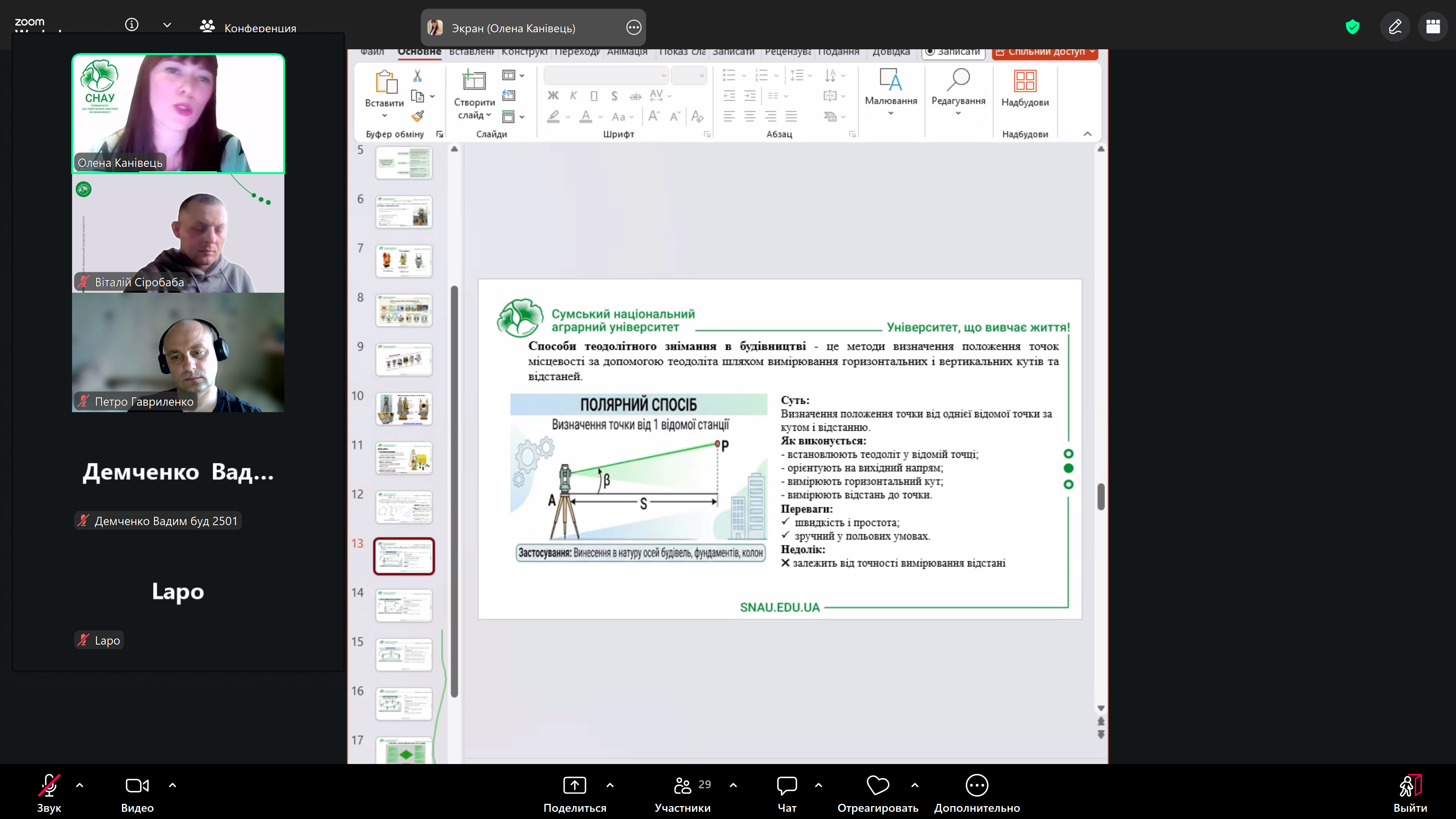Toggle camera with the Видео button
The height and width of the screenshot is (819, 1456).
point(137,785)
